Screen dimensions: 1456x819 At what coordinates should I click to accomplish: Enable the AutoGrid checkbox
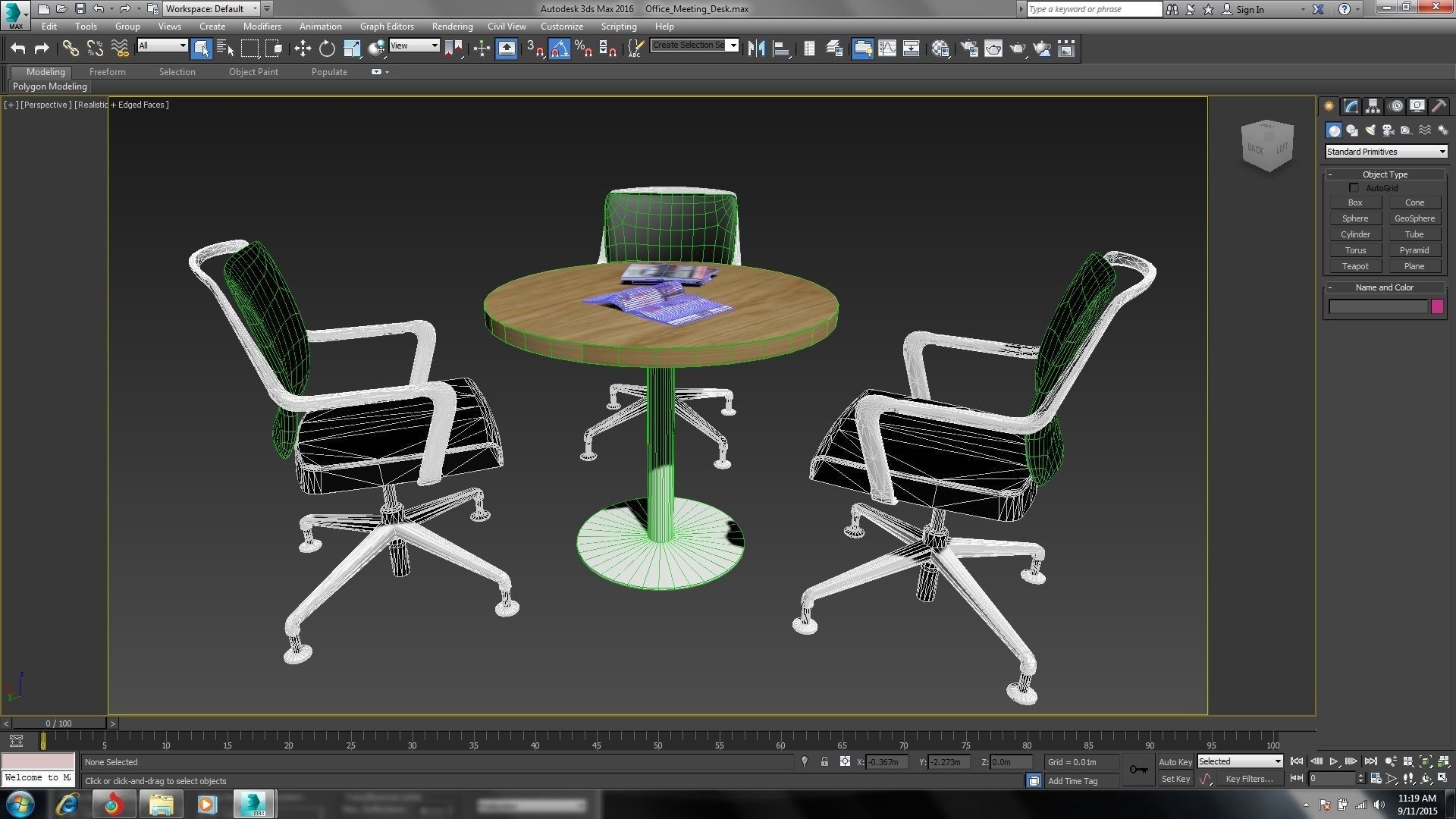point(1354,188)
